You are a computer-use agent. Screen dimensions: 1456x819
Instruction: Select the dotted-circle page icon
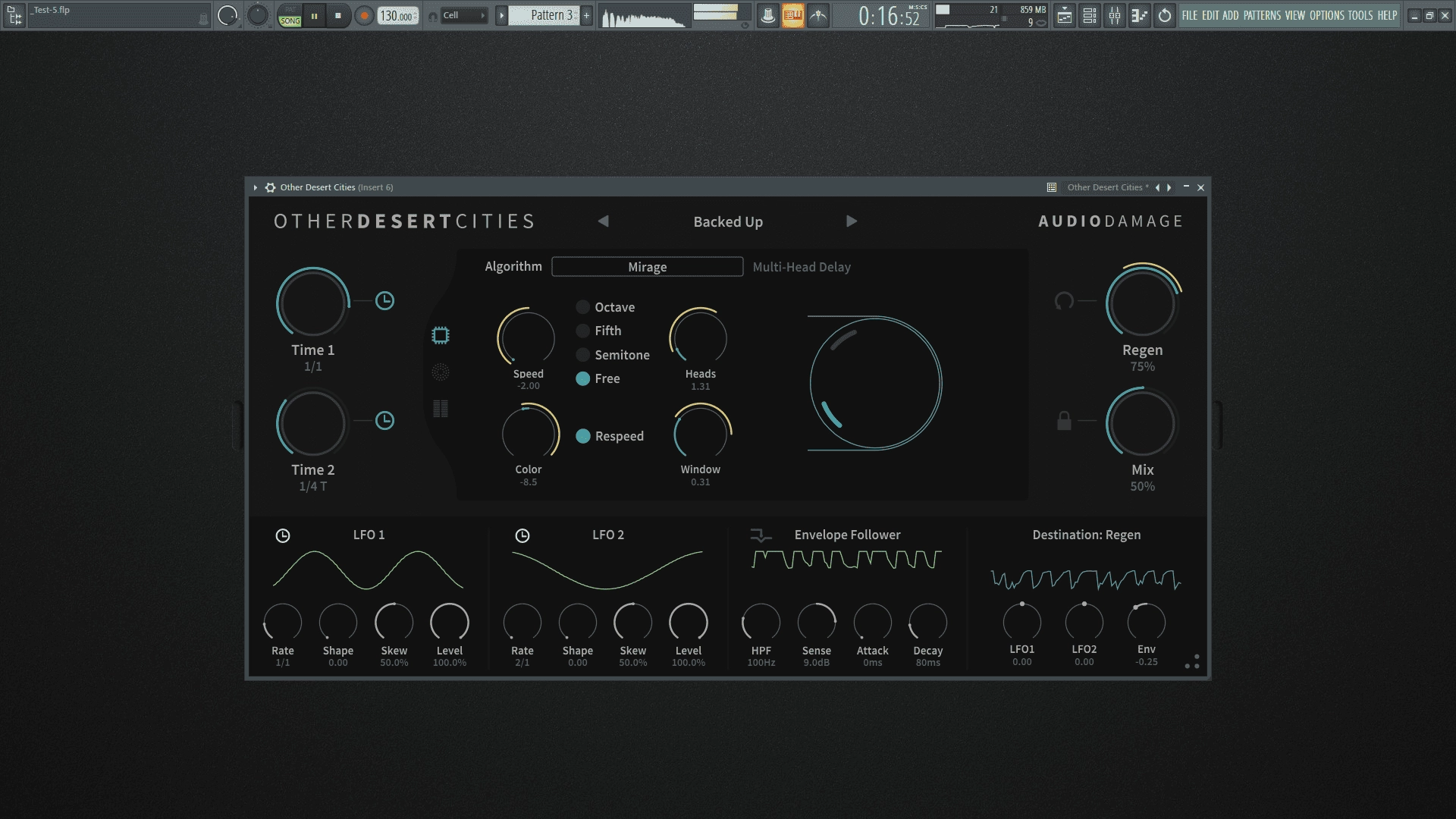441,372
